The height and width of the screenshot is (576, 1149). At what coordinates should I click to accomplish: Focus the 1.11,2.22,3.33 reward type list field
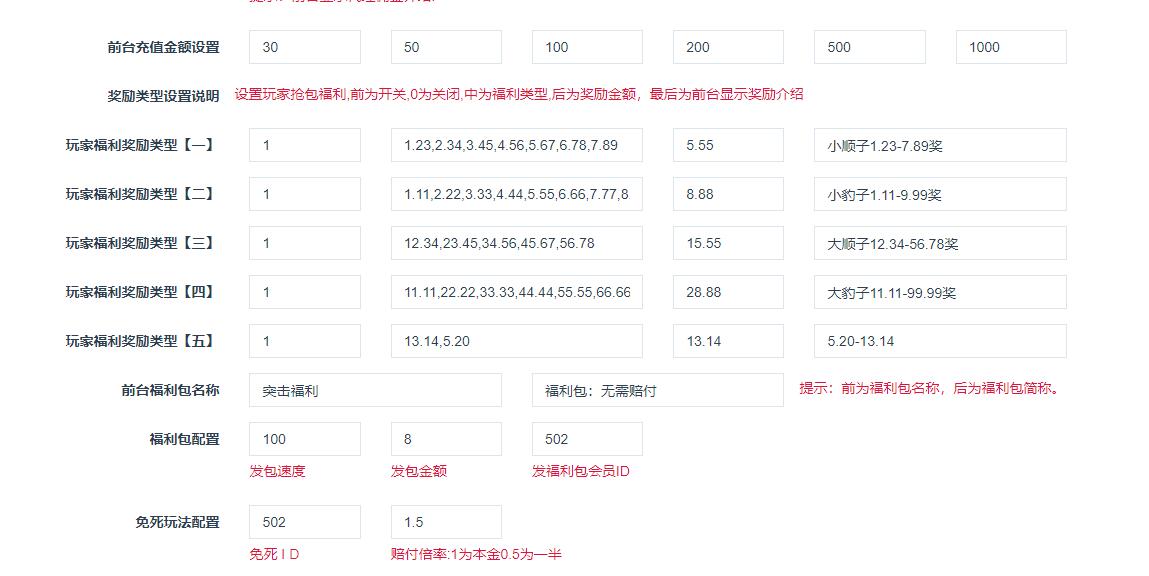[x=517, y=194]
